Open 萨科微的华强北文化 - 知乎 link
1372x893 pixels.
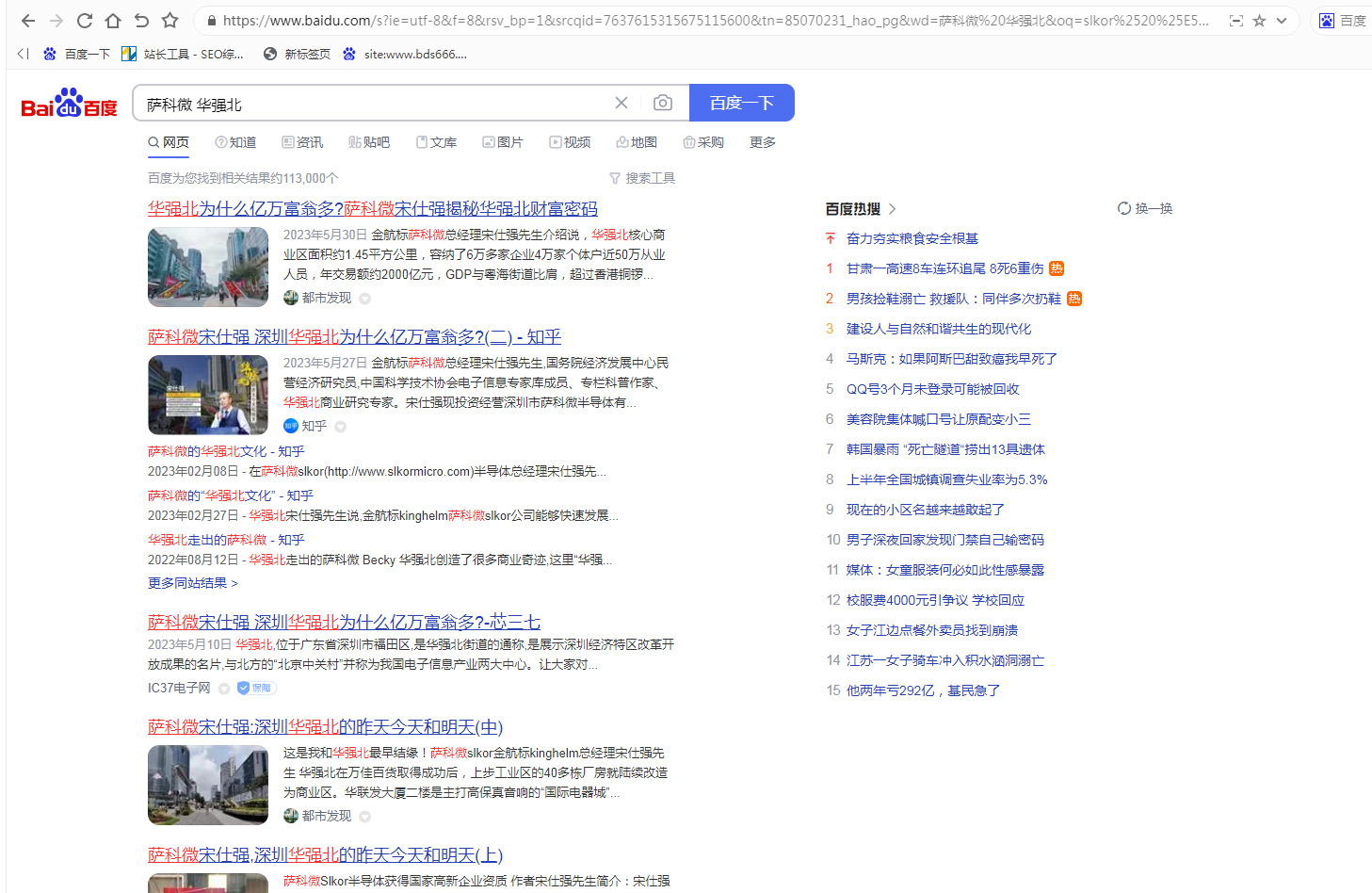(x=226, y=451)
